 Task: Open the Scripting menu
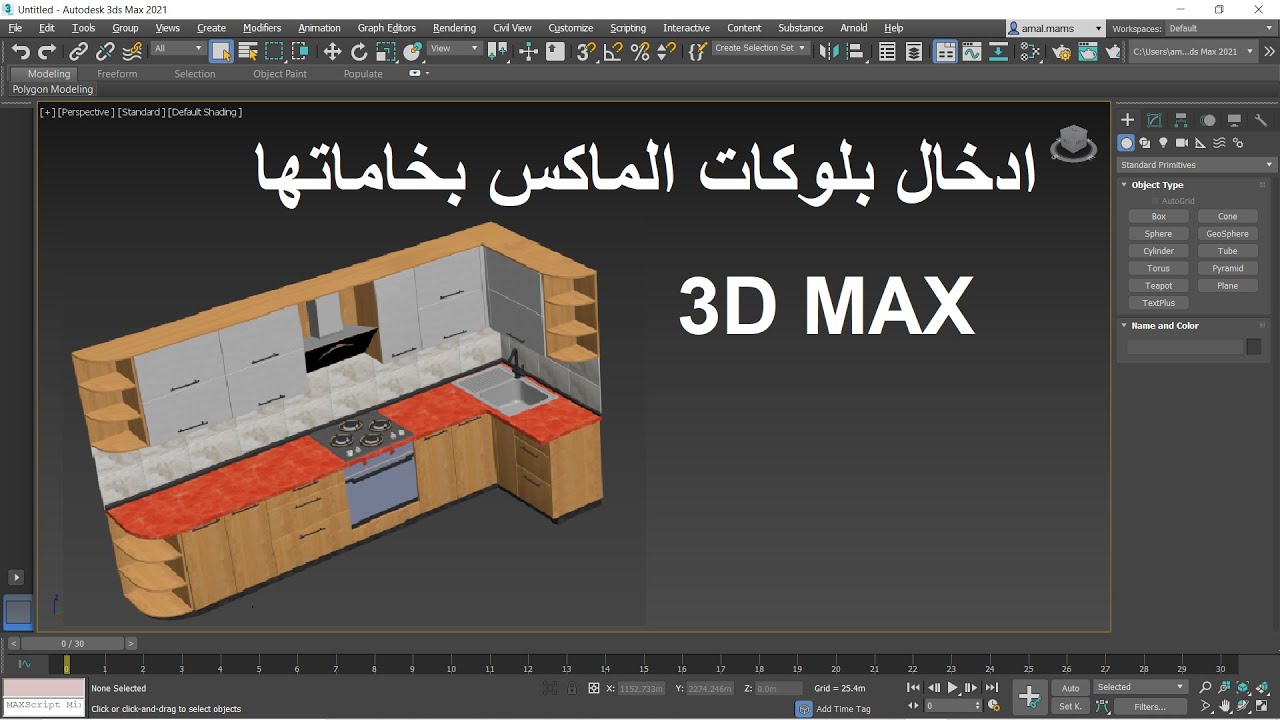[x=628, y=28]
